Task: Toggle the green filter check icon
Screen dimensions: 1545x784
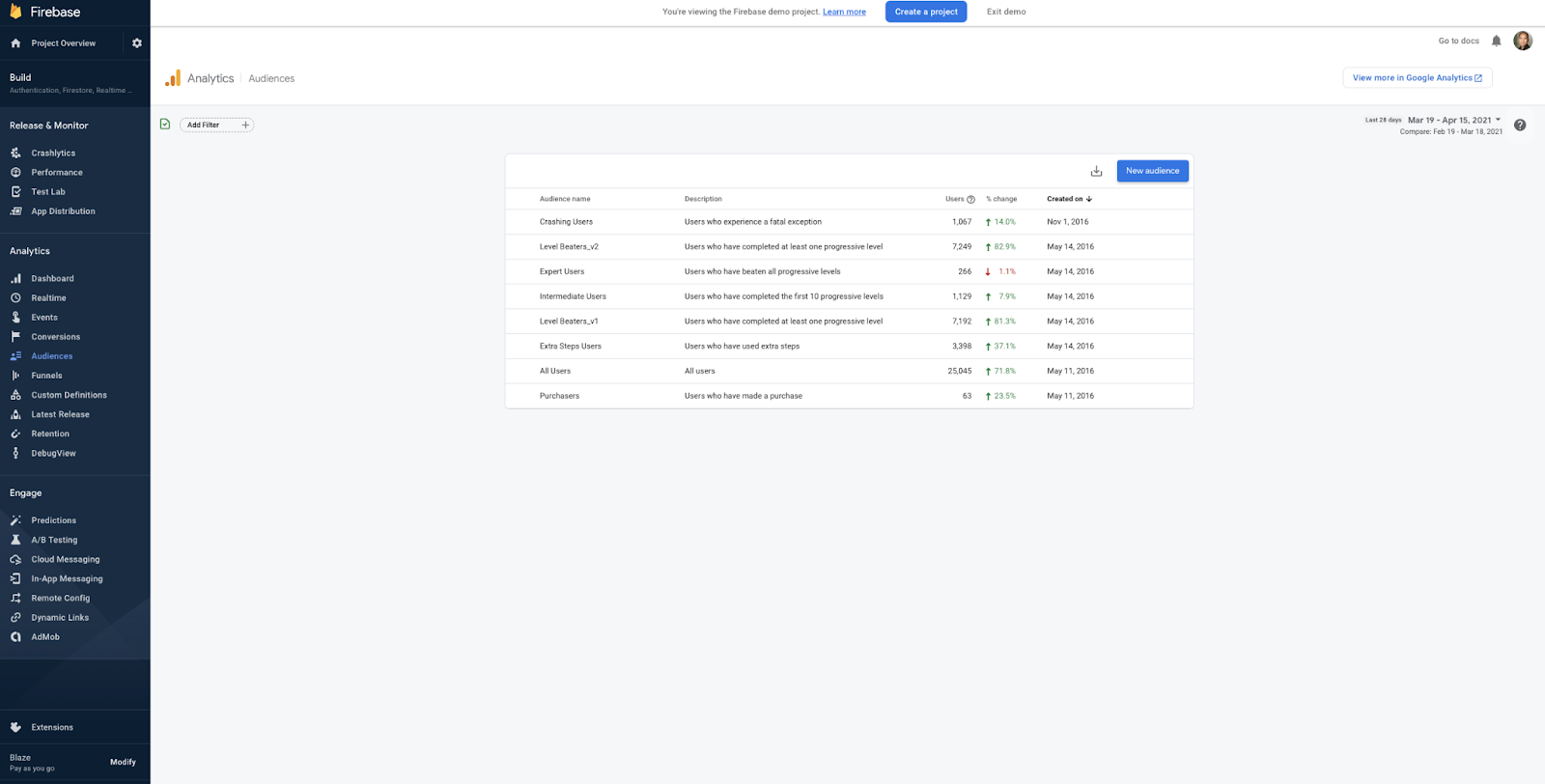Action: pos(165,125)
